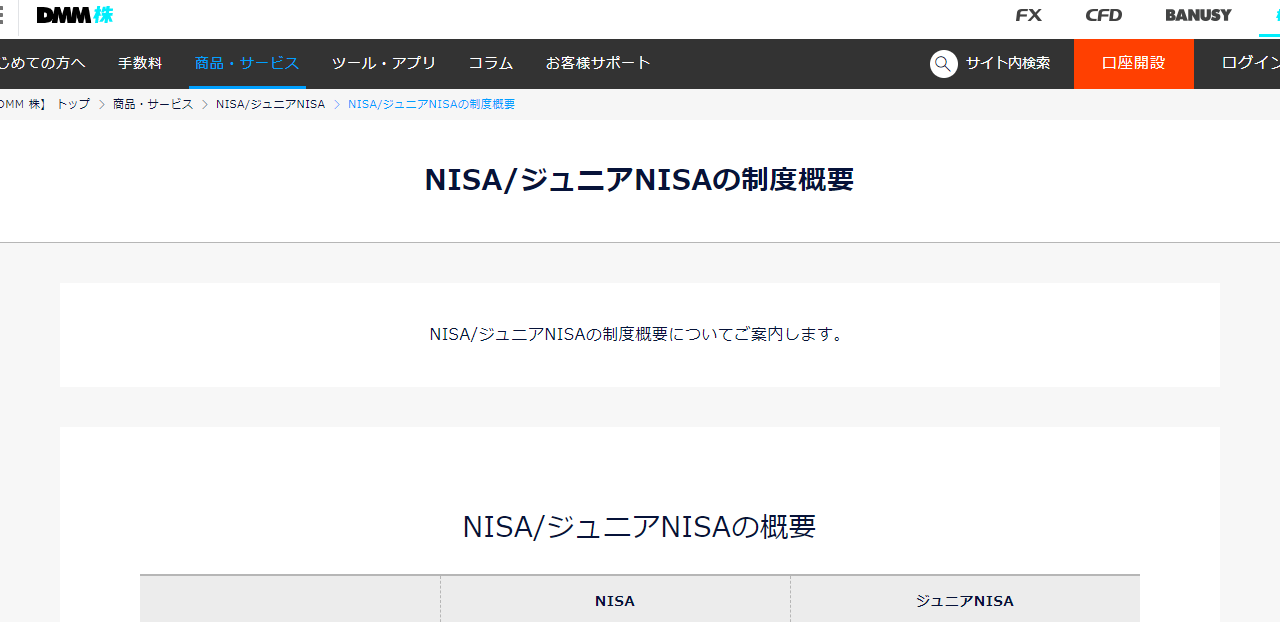This screenshot has height=622, width=1280.
Task: Click the magnifying glass search icon
Action: (x=943, y=63)
